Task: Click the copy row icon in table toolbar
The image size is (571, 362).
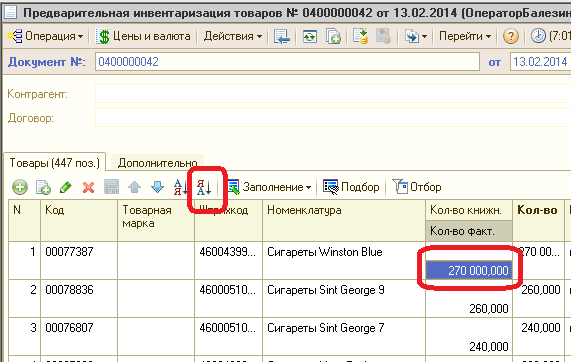Action: 43,187
